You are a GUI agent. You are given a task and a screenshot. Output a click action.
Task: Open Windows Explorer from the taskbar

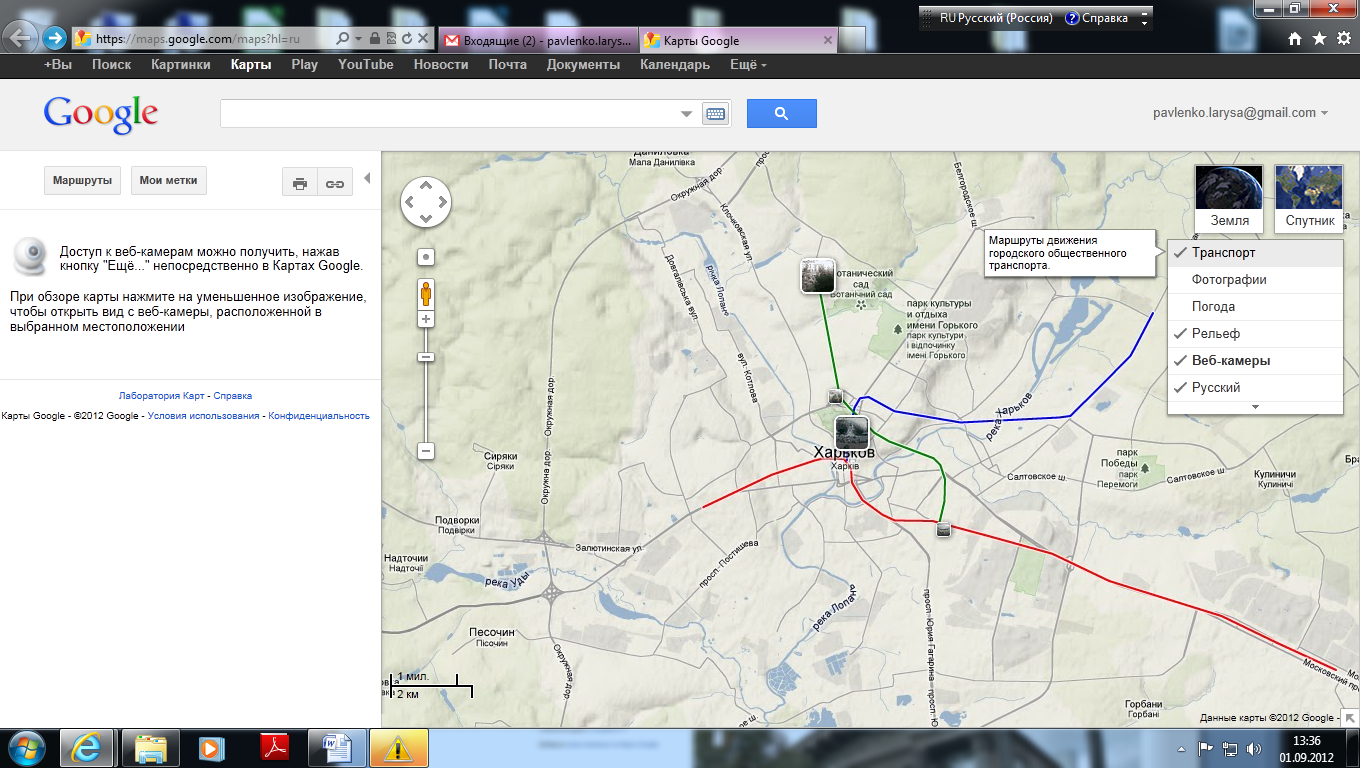click(x=151, y=748)
